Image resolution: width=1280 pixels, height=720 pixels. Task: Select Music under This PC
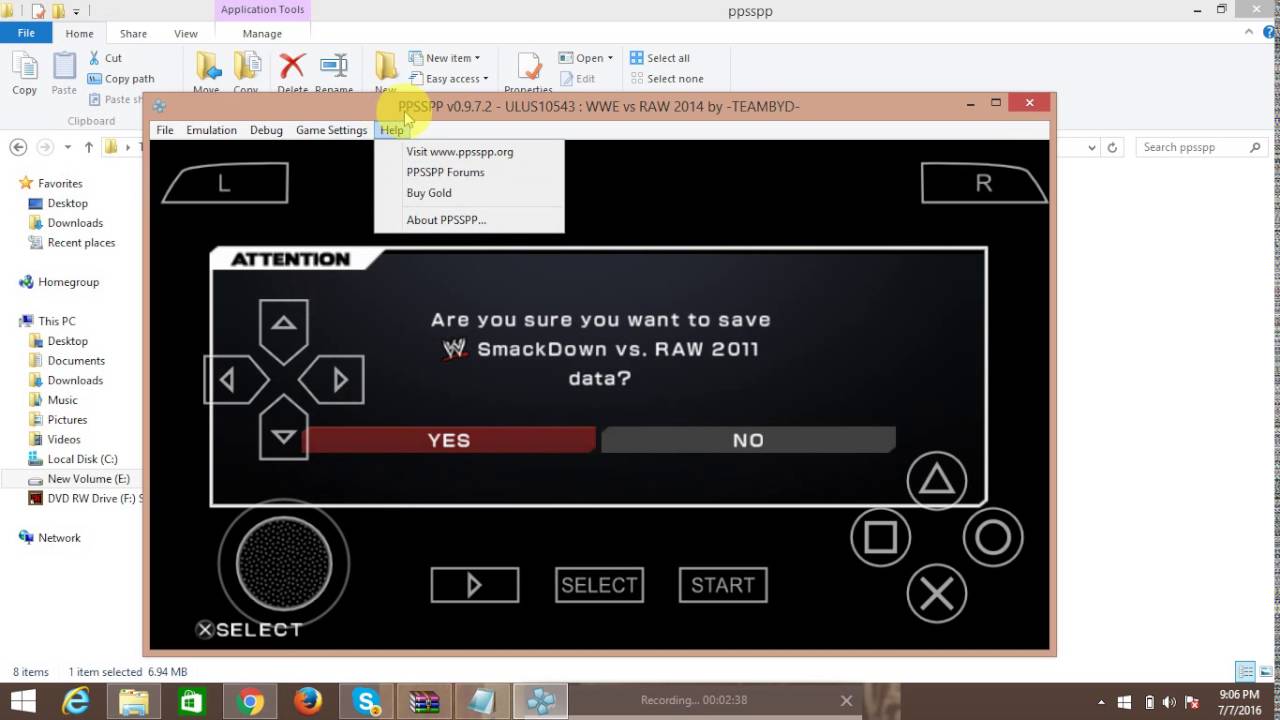(x=62, y=400)
